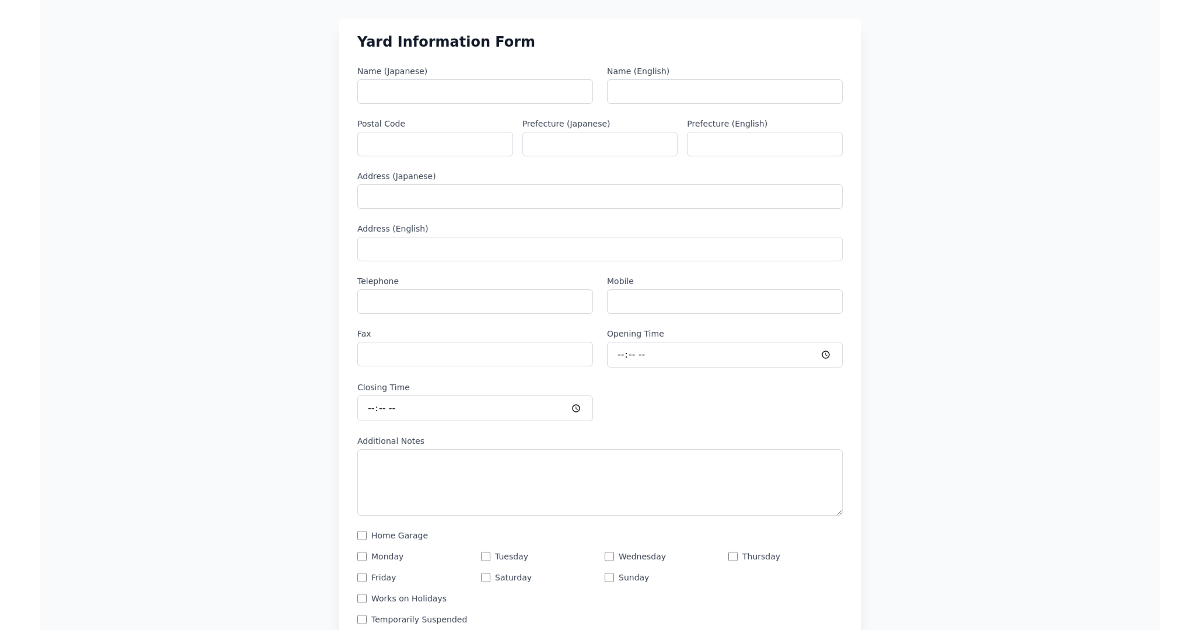Enable the Friday checkbox
The width and height of the screenshot is (1200, 630).
click(362, 577)
